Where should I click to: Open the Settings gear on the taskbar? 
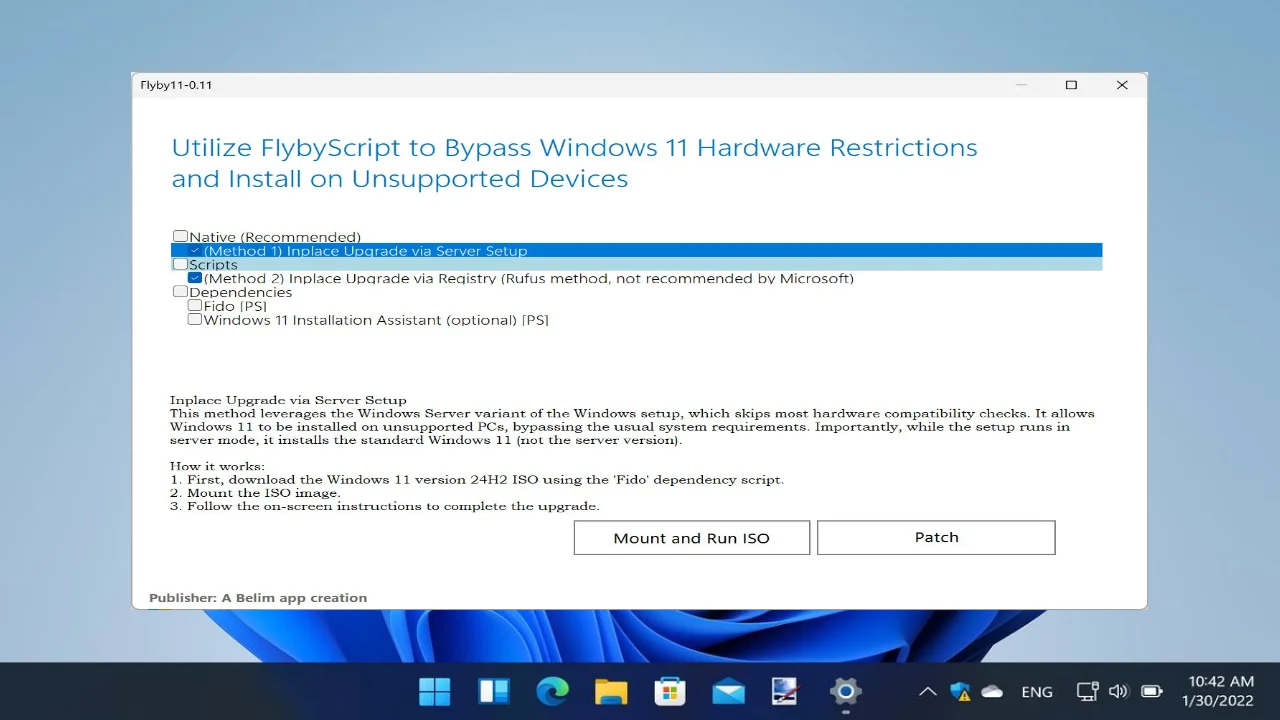point(845,691)
